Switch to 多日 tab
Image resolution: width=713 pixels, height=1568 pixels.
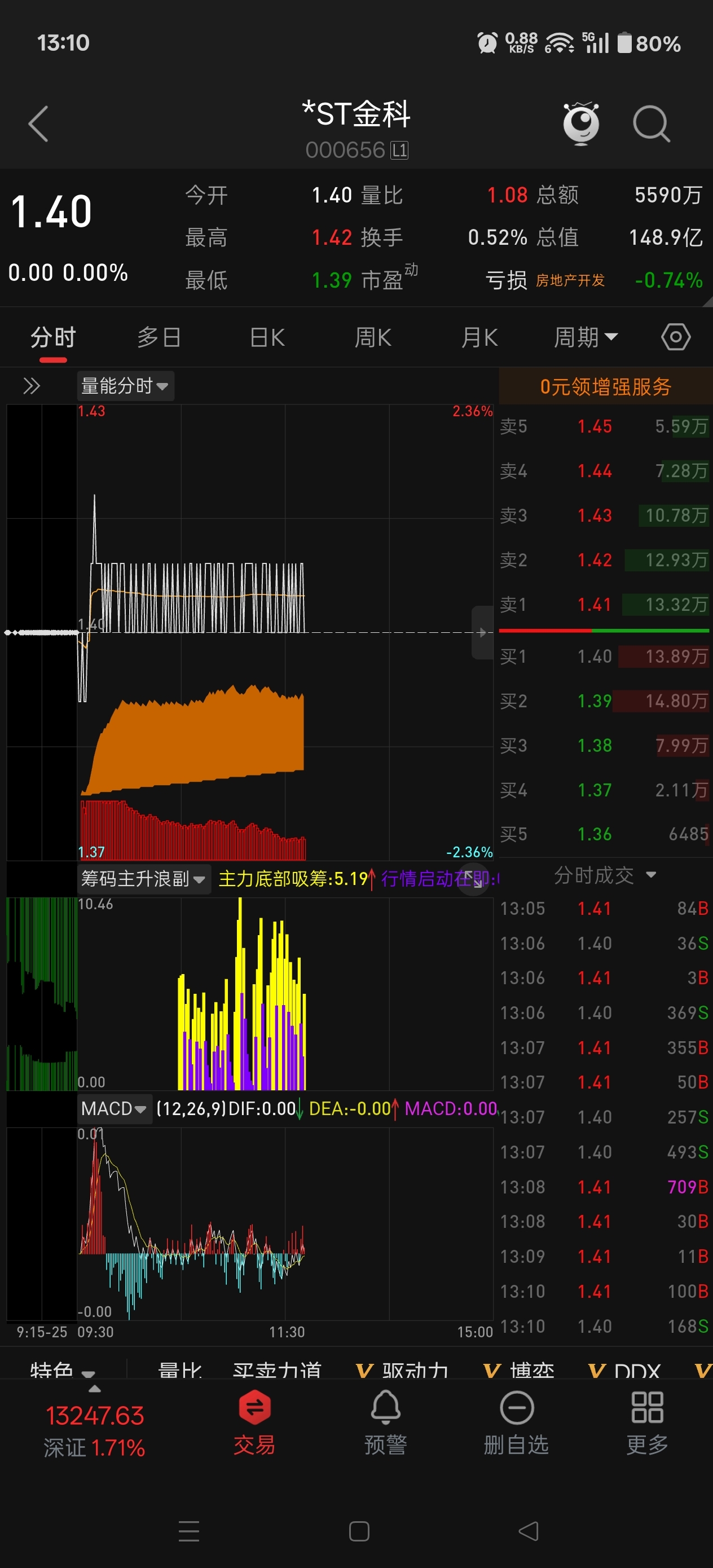(x=159, y=337)
